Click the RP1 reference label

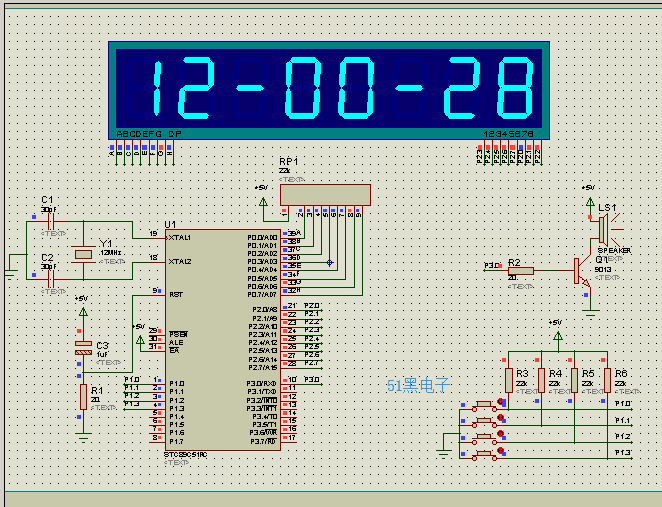[289, 162]
